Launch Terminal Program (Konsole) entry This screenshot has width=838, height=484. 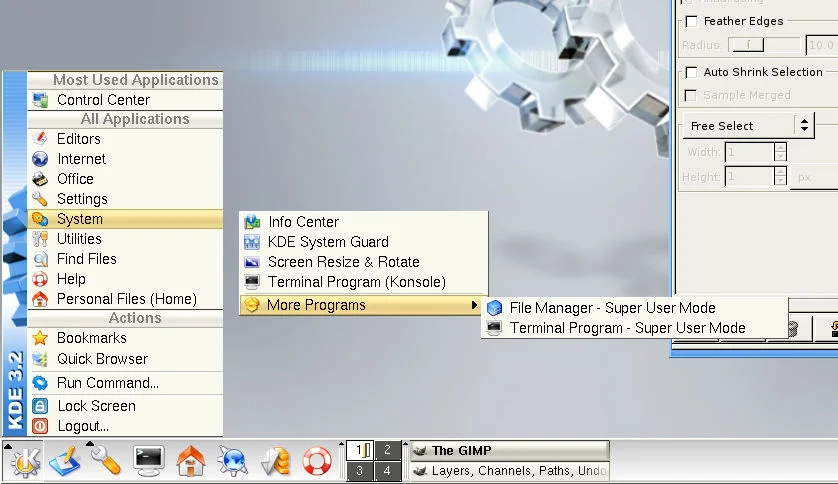click(x=356, y=282)
